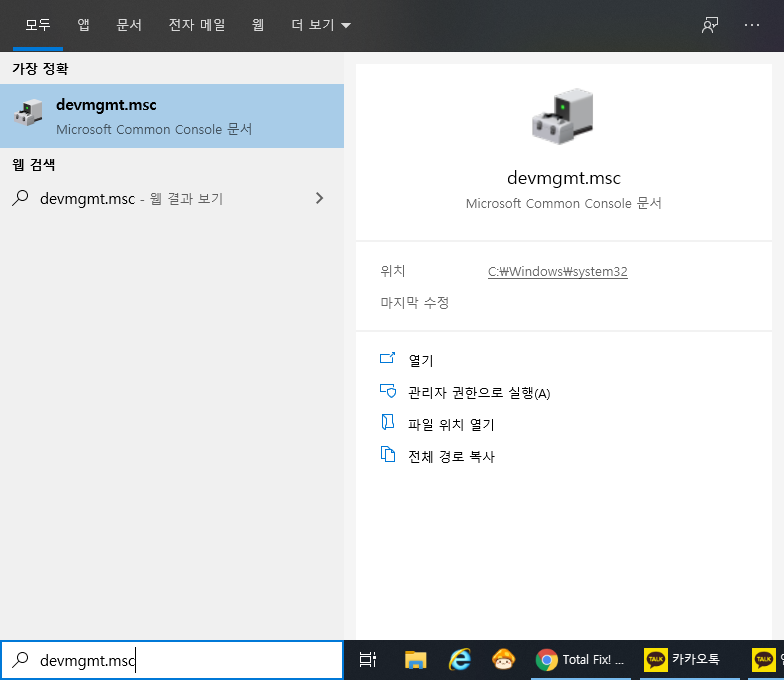
Task: Expand web result chevron arrow
Action: coord(320,198)
